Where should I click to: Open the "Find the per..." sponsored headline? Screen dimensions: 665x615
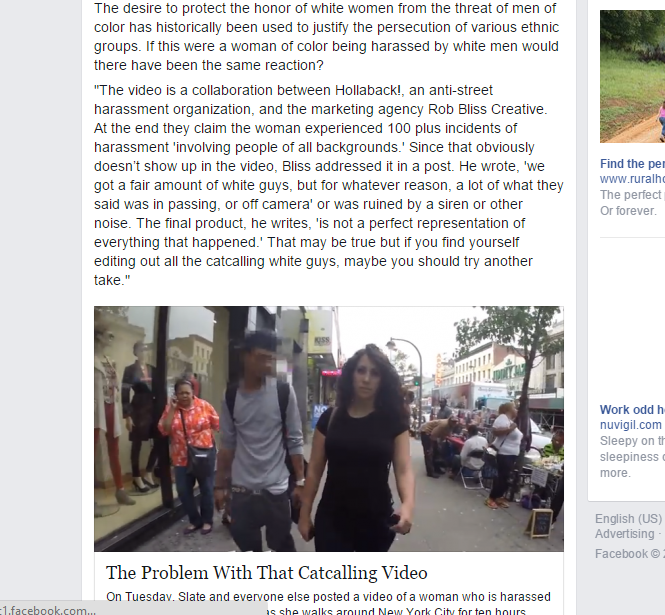pos(632,164)
